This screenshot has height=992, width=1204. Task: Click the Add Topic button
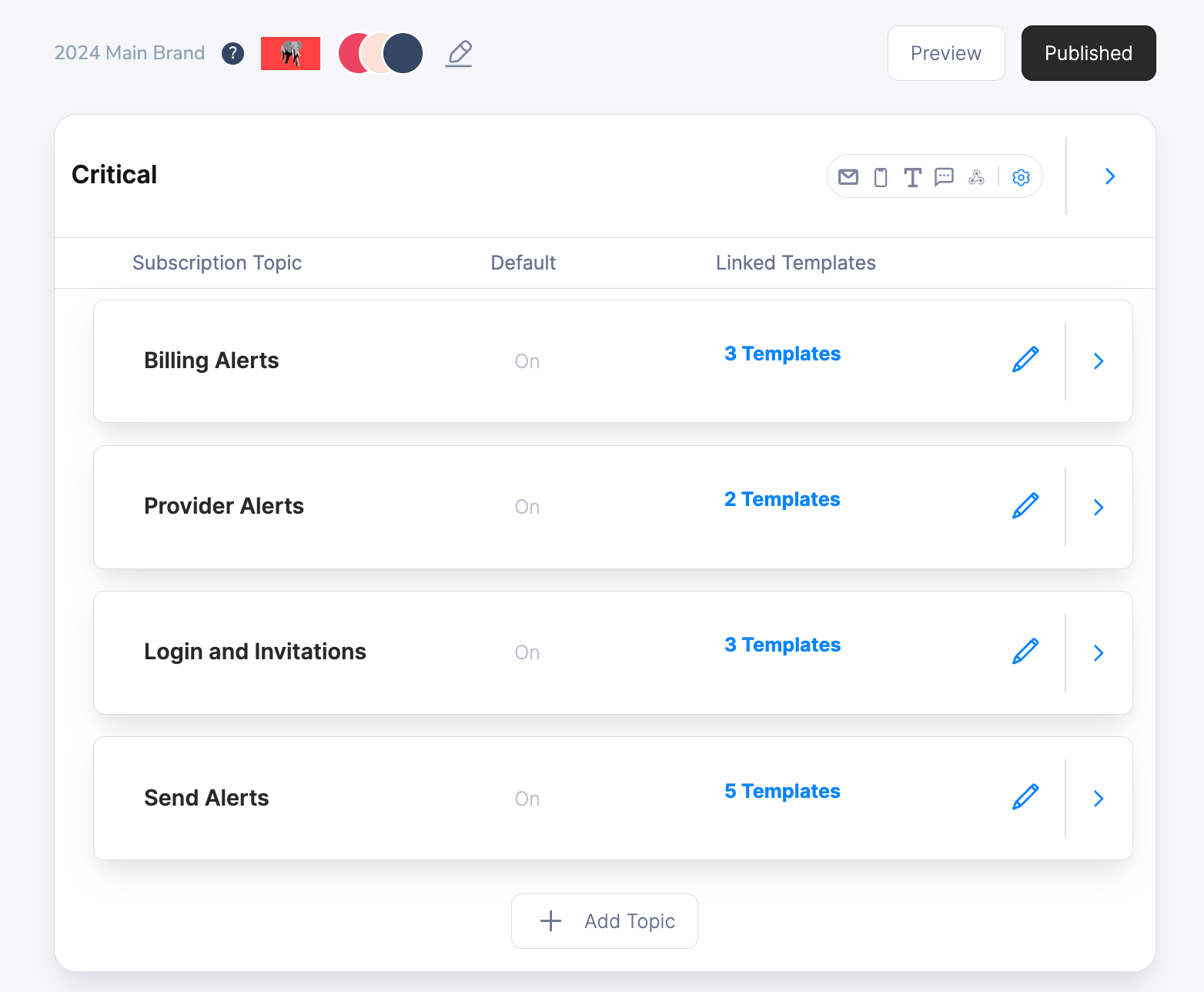pyautogui.click(x=604, y=921)
